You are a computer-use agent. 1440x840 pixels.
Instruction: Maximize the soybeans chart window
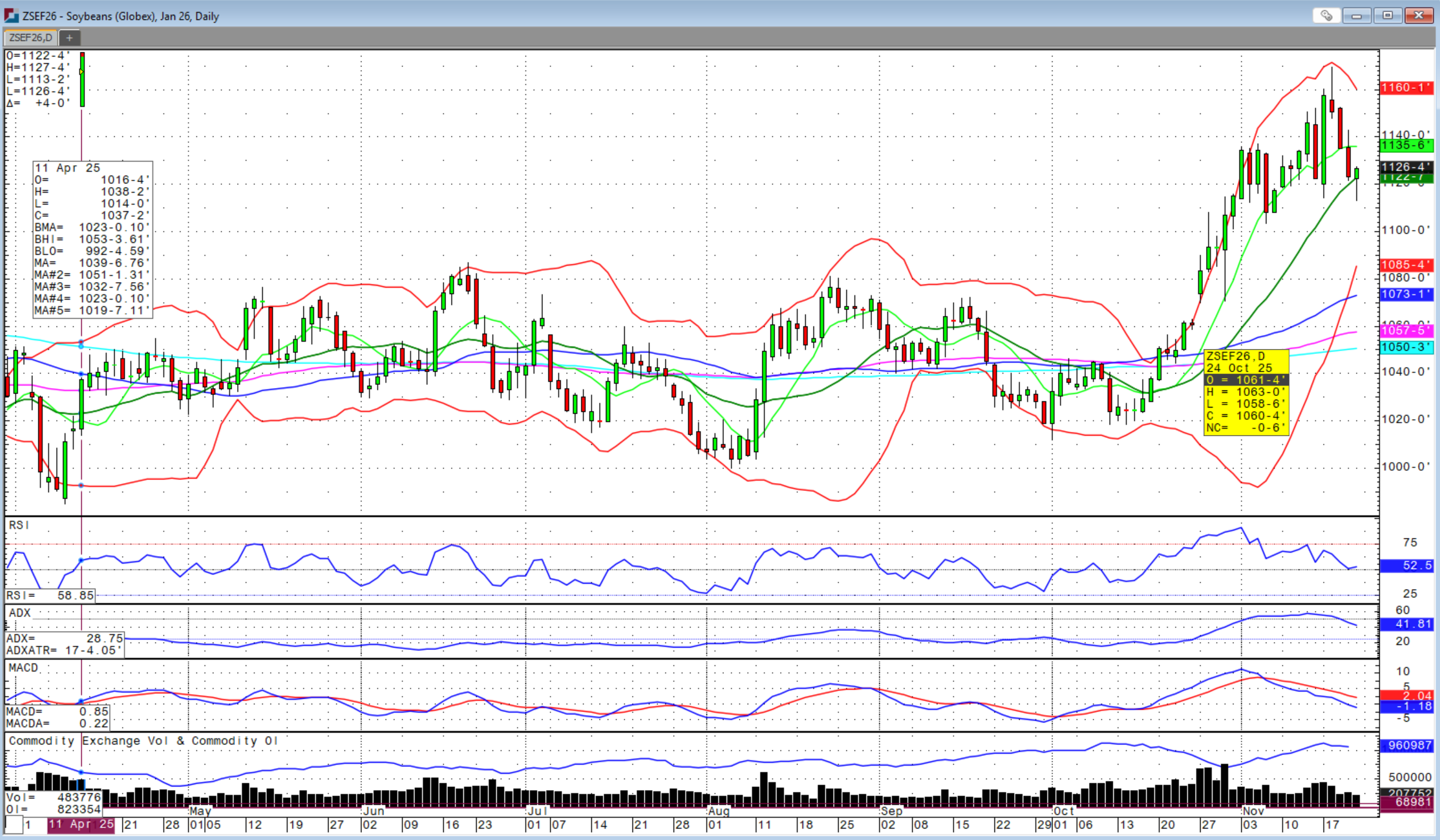1388,16
